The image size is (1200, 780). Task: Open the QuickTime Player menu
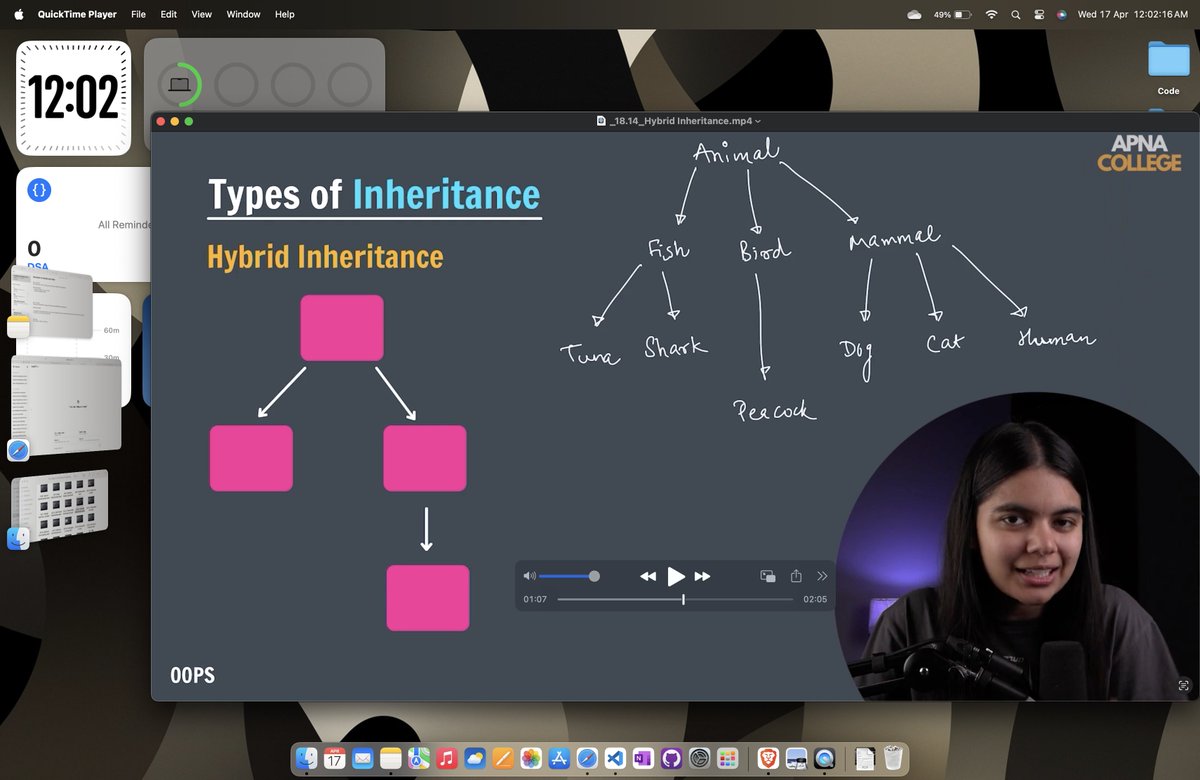pyautogui.click(x=77, y=14)
